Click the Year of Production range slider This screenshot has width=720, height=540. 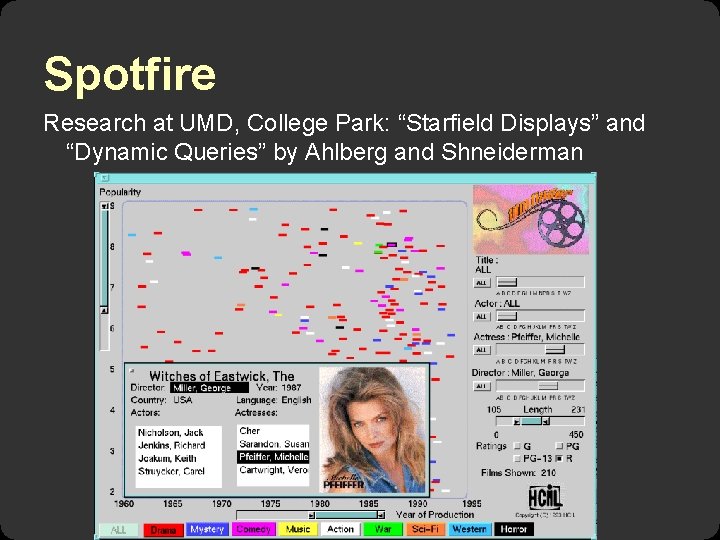pos(346,515)
